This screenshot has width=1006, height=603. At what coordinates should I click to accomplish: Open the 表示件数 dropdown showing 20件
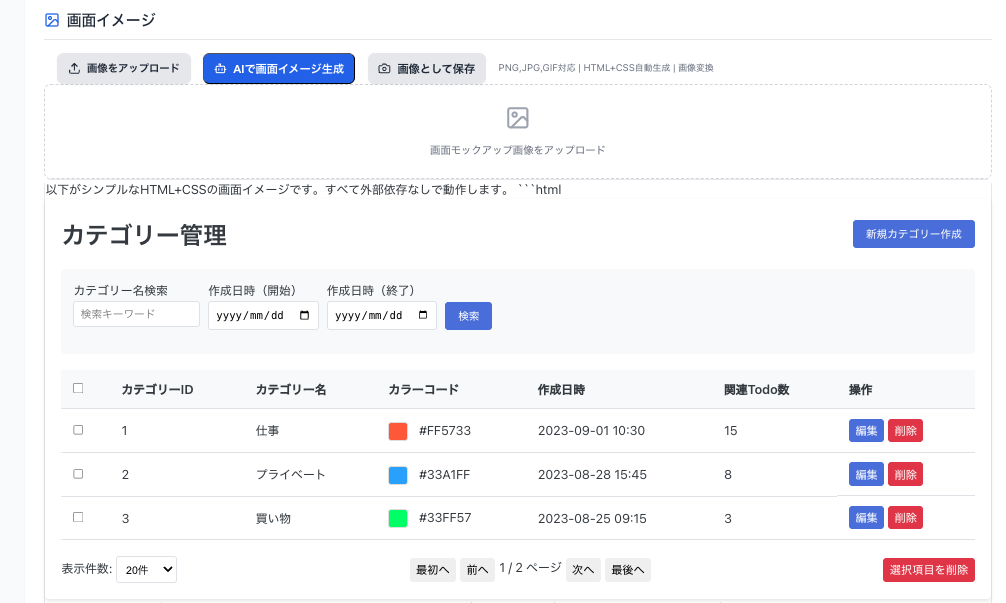tap(146, 569)
